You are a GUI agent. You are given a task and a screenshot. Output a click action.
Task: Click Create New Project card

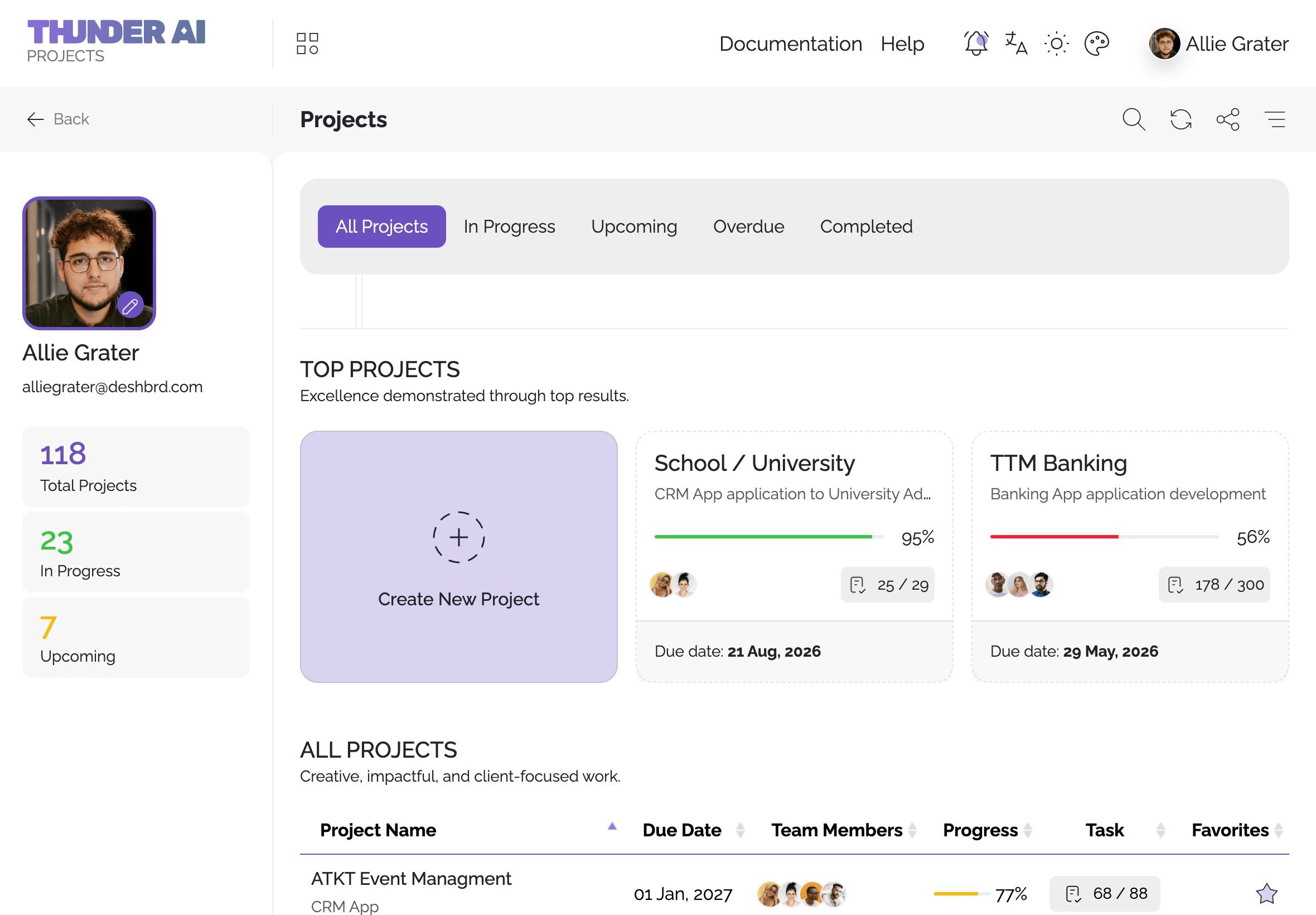[458, 557]
